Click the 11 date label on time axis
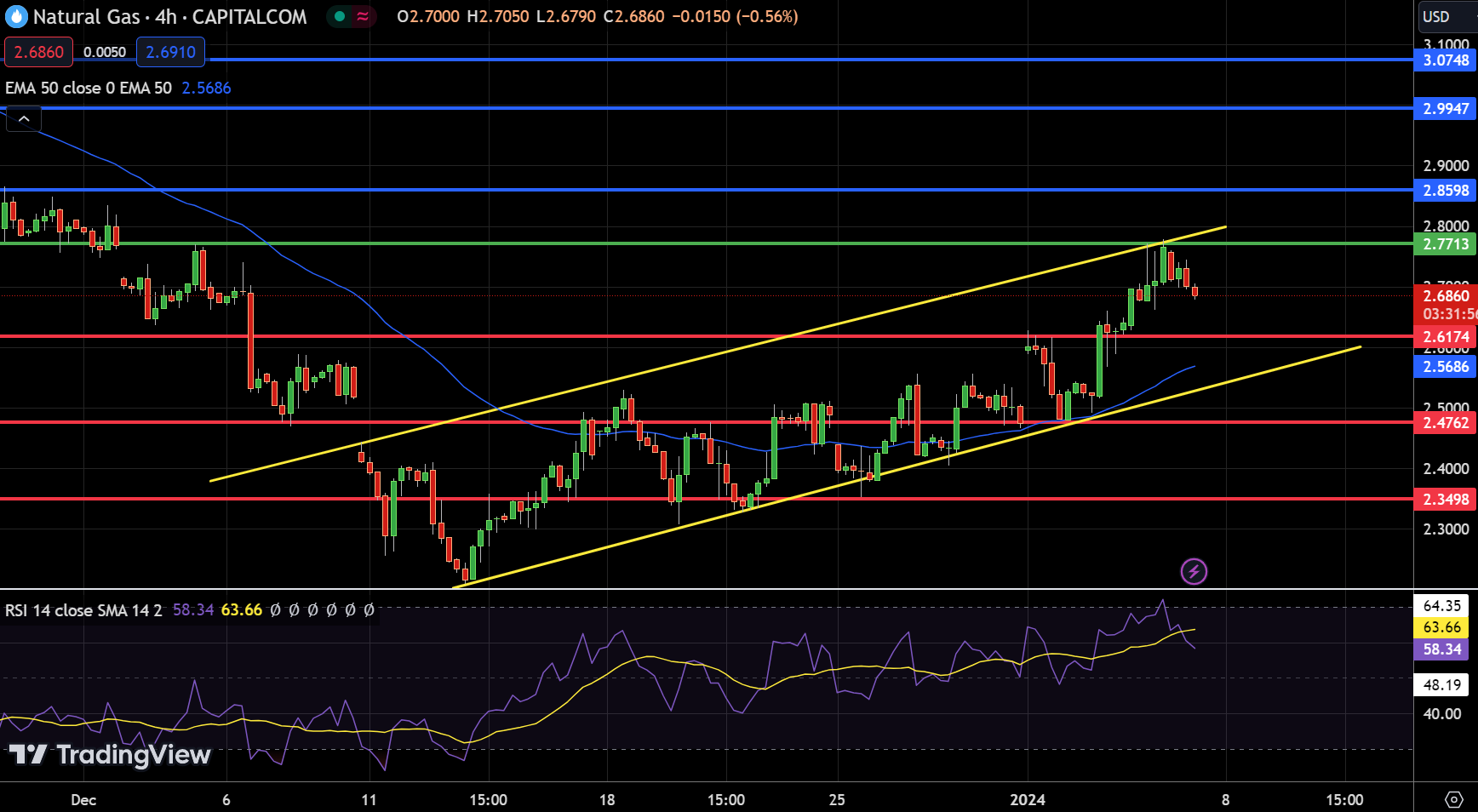This screenshot has width=1478, height=812. pos(369,799)
